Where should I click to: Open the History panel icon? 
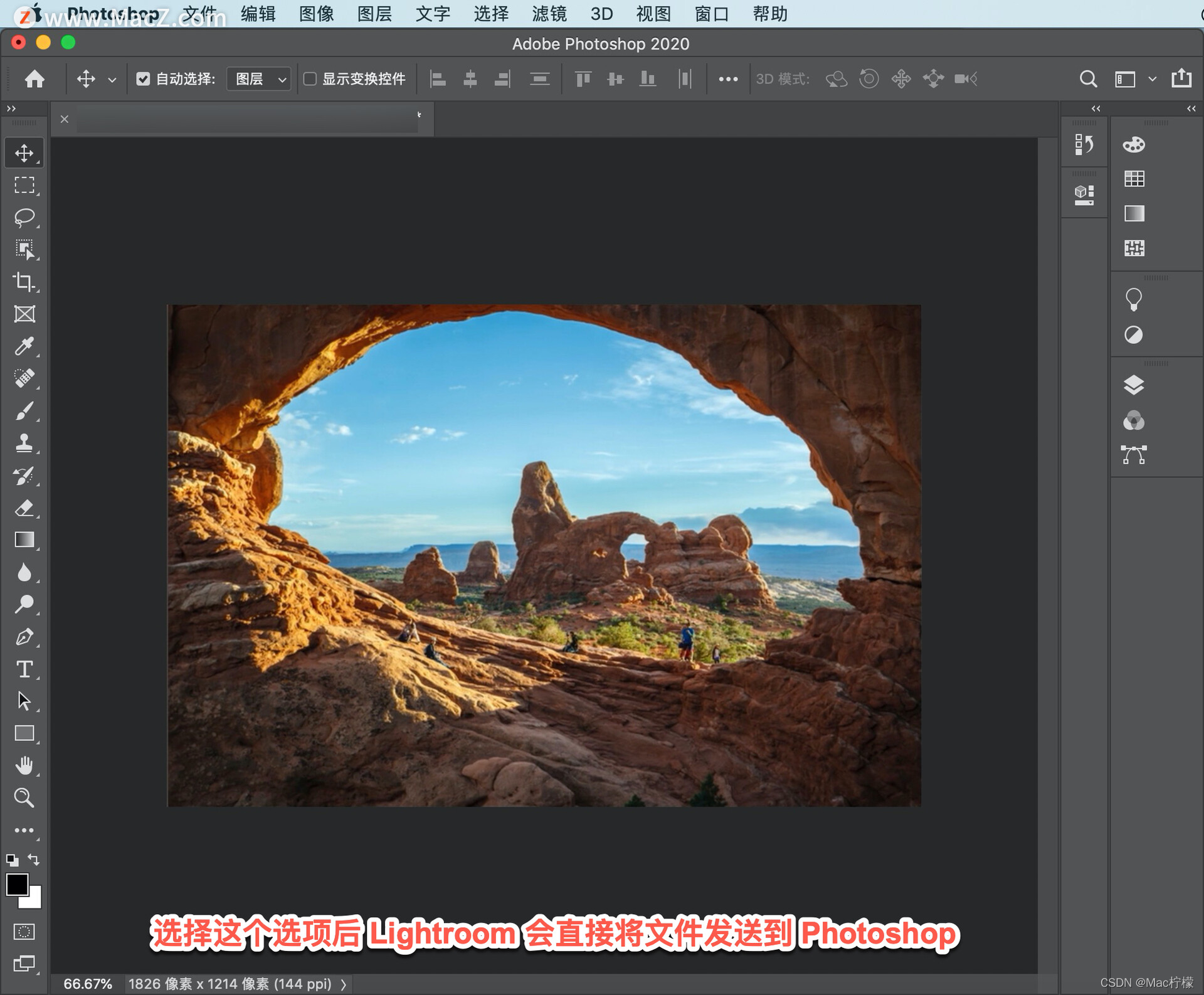coord(1084,145)
